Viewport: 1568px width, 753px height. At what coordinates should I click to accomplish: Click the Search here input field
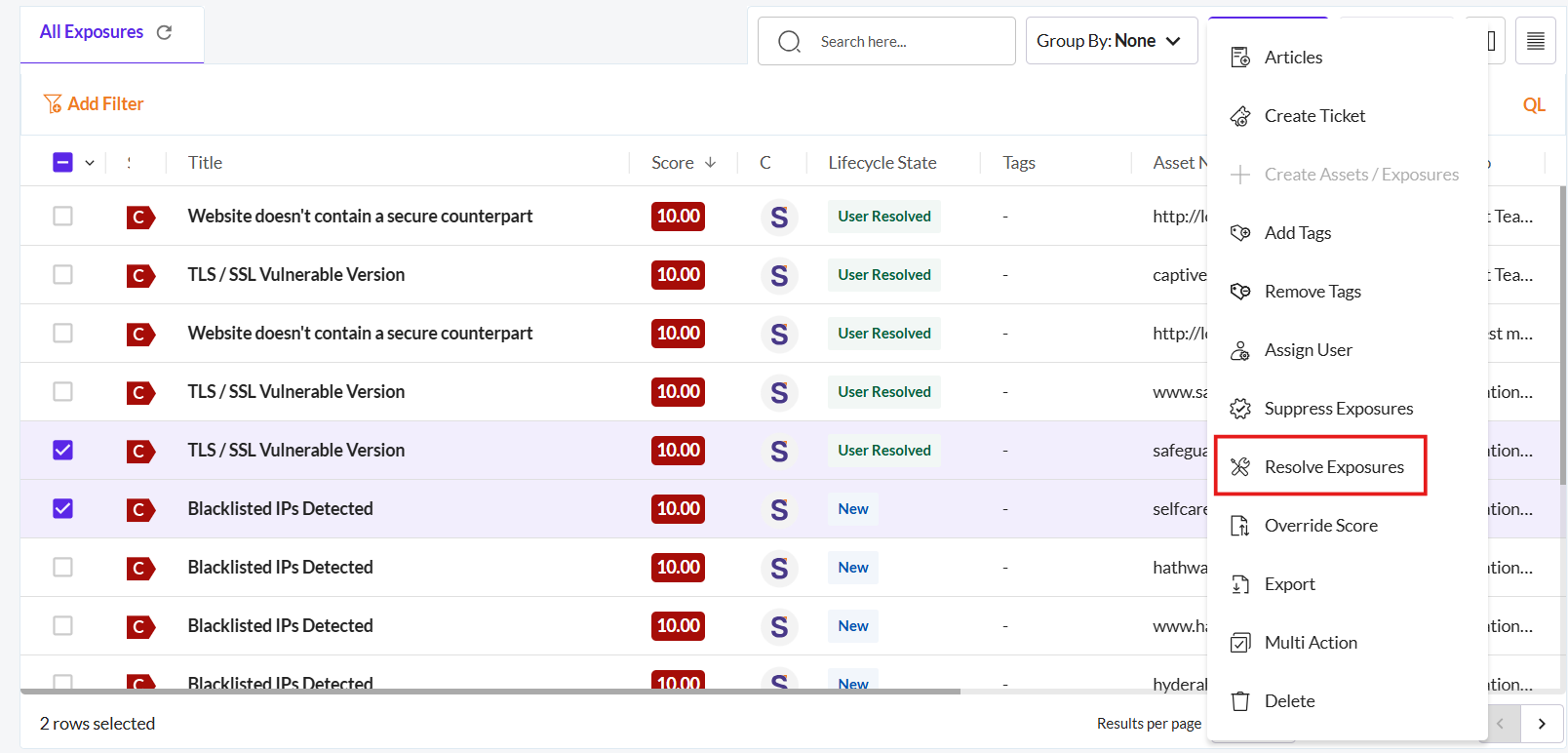pos(886,41)
